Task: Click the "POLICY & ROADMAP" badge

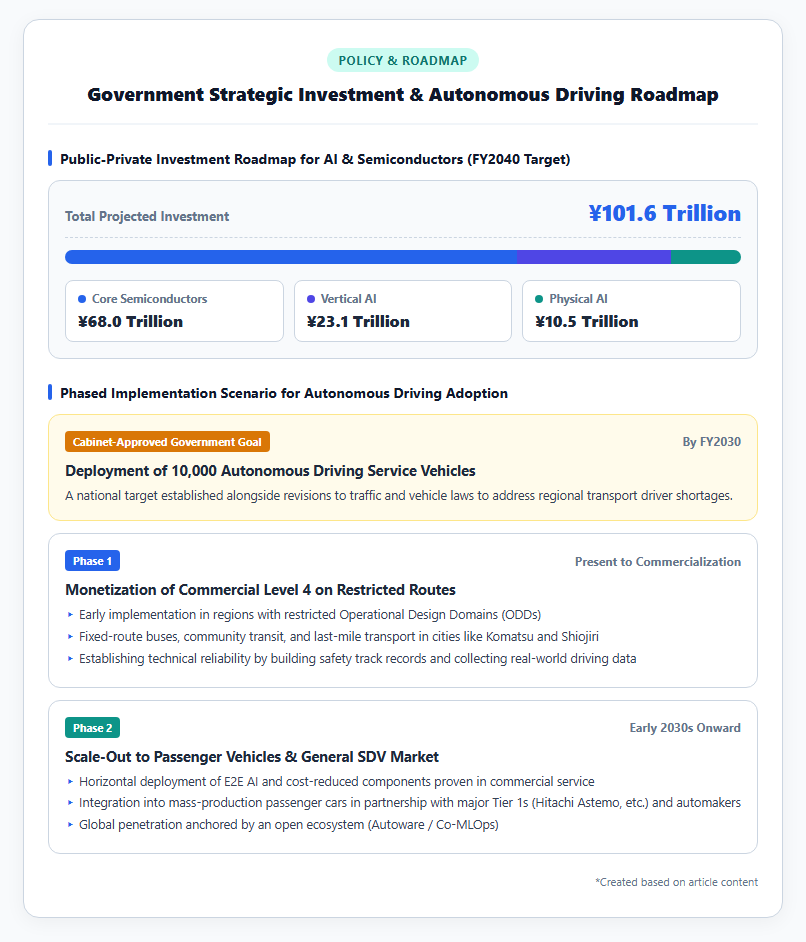Action: [402, 60]
